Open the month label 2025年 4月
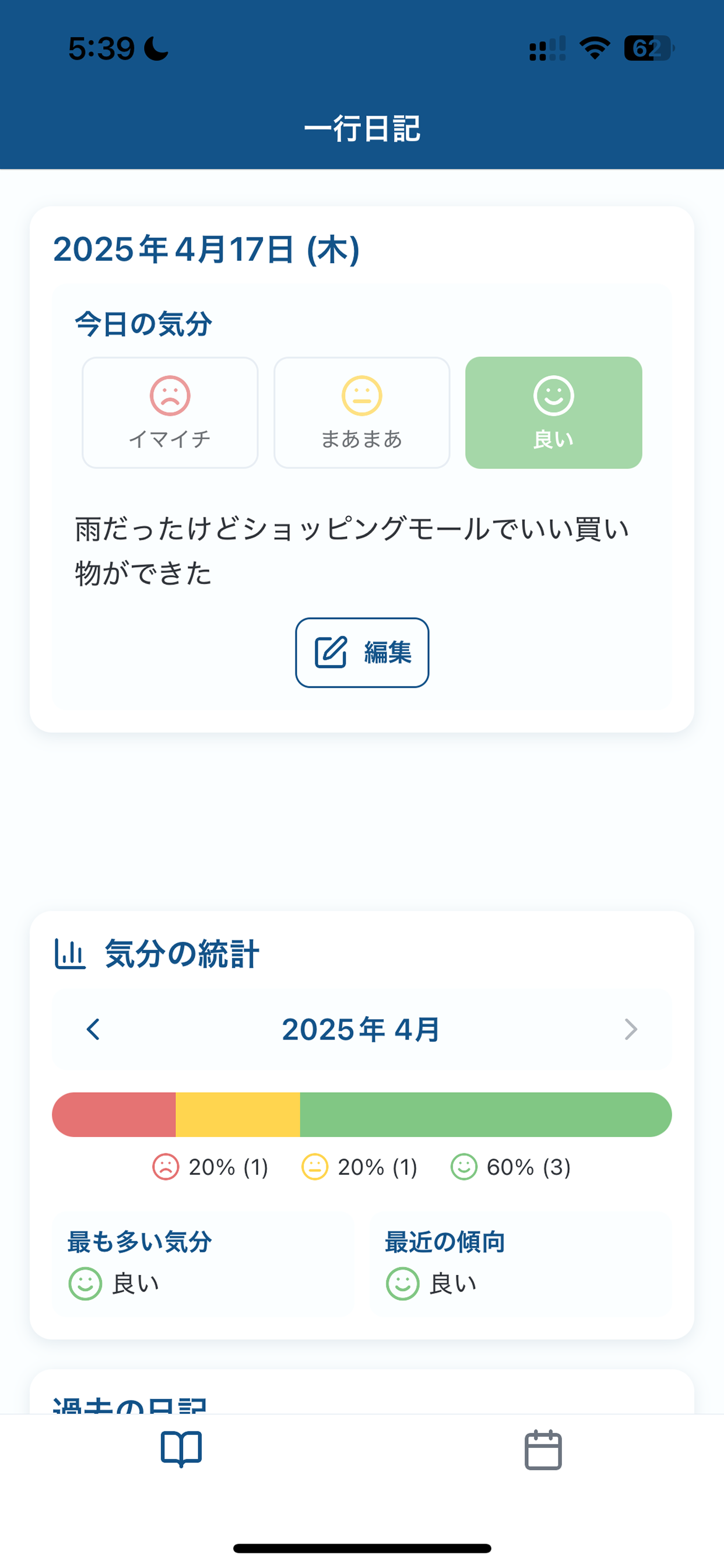This screenshot has width=724, height=1568. [362, 1030]
